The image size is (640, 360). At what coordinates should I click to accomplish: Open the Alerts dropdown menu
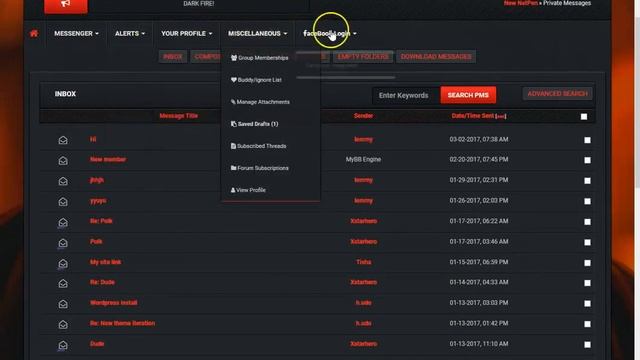pos(130,33)
